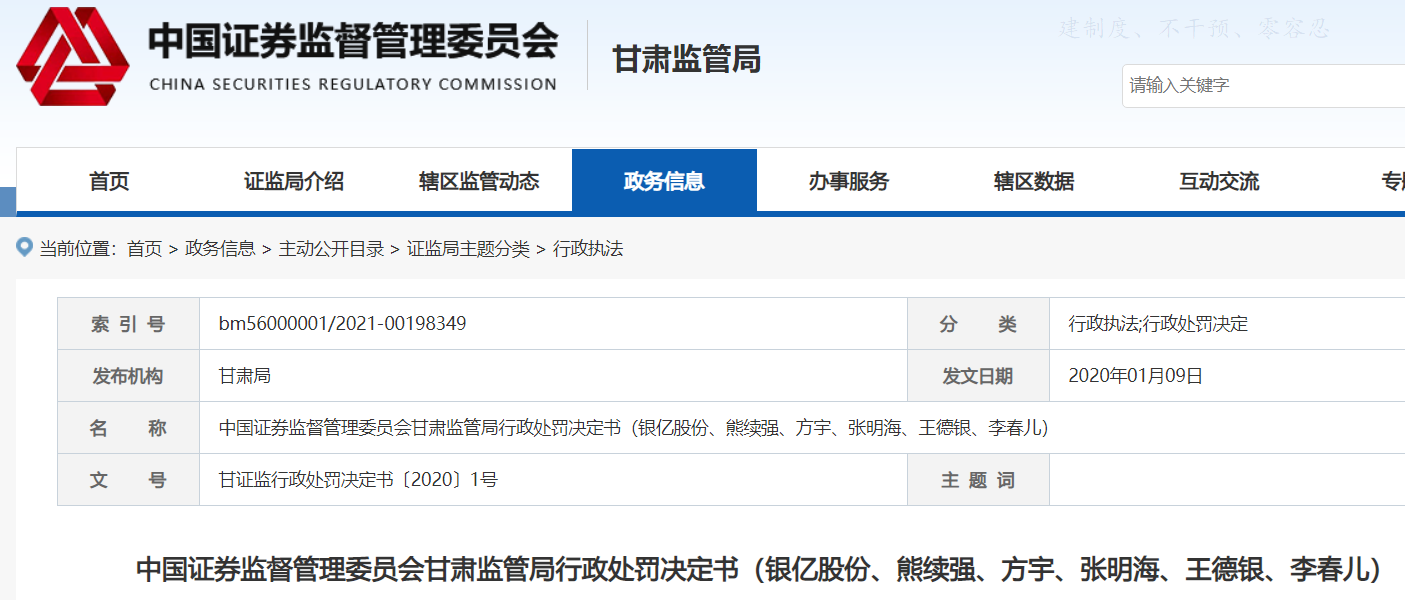
Task: Click the CHINA SECURITIES REGULATORY COMMISSION subtitle
Action: pos(353,84)
